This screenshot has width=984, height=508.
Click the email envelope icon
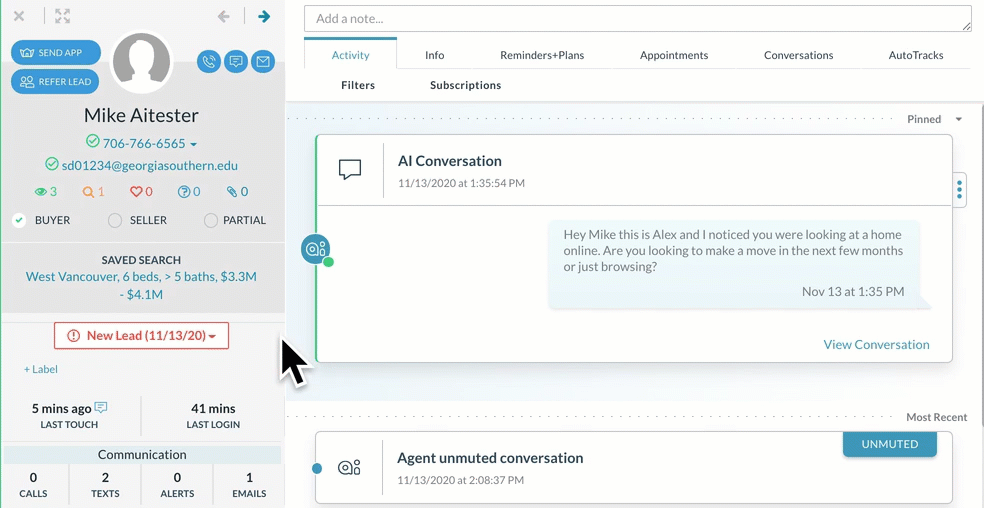[x=263, y=62]
